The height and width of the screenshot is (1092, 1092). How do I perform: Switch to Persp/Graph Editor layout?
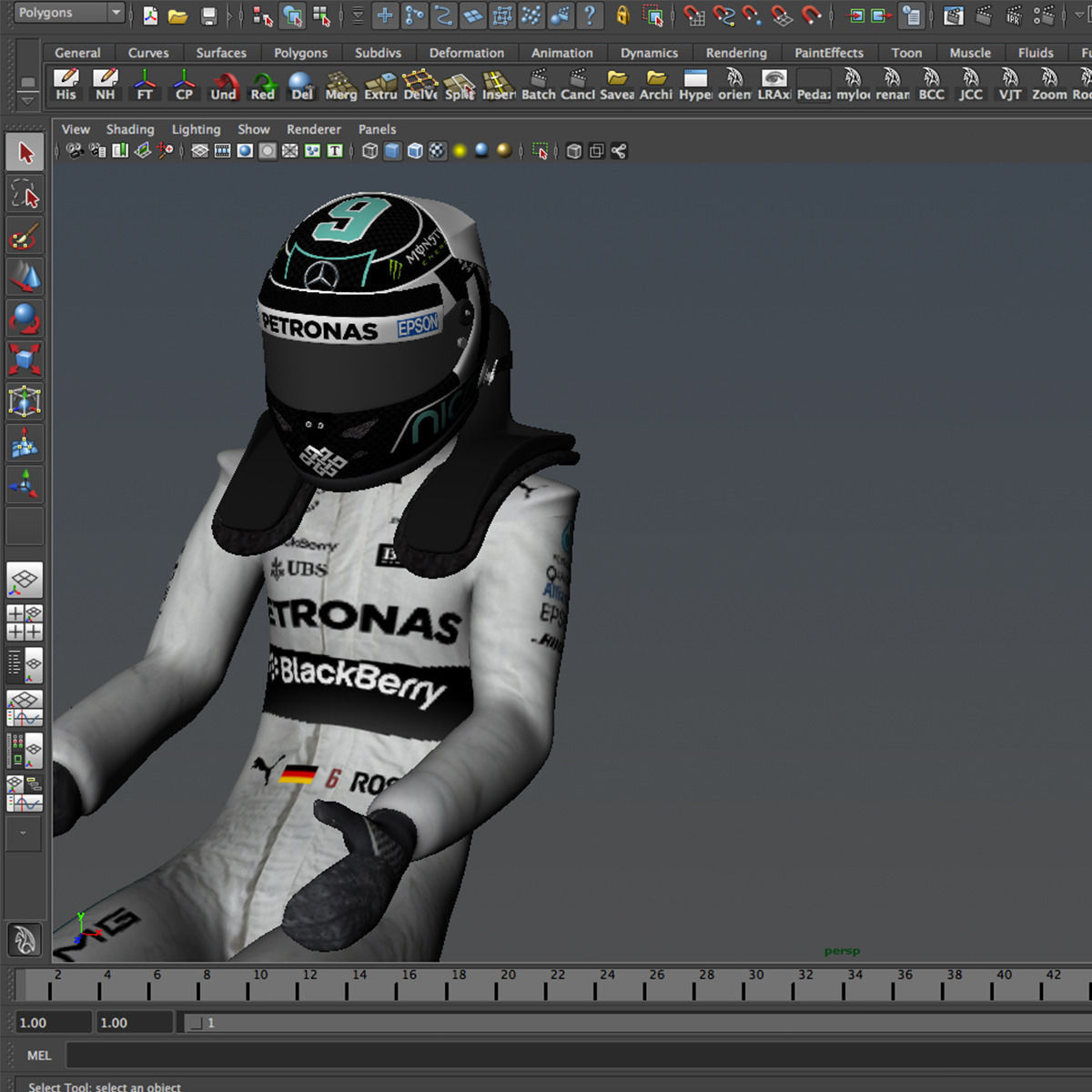(x=25, y=708)
